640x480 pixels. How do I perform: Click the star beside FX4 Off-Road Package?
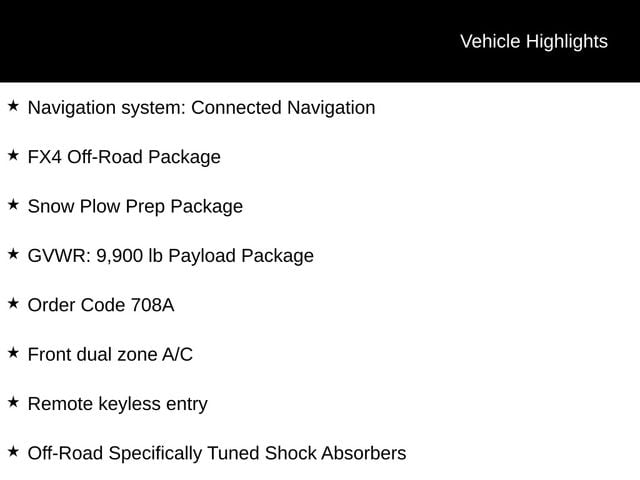(13, 156)
